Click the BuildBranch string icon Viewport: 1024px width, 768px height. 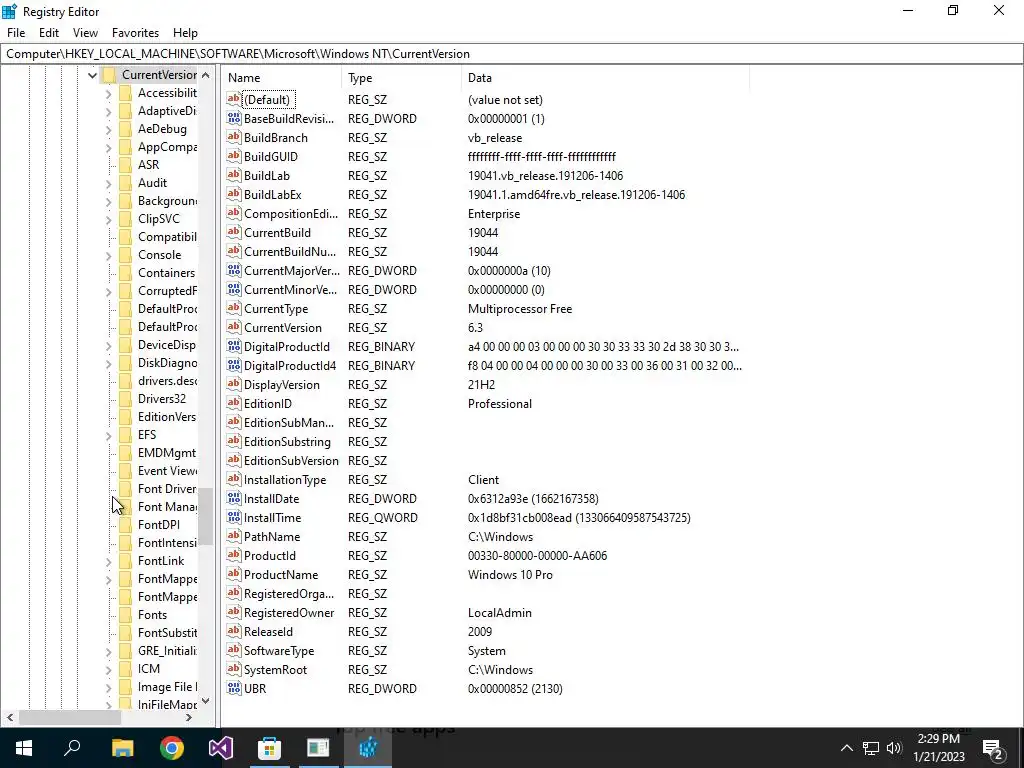coord(234,137)
